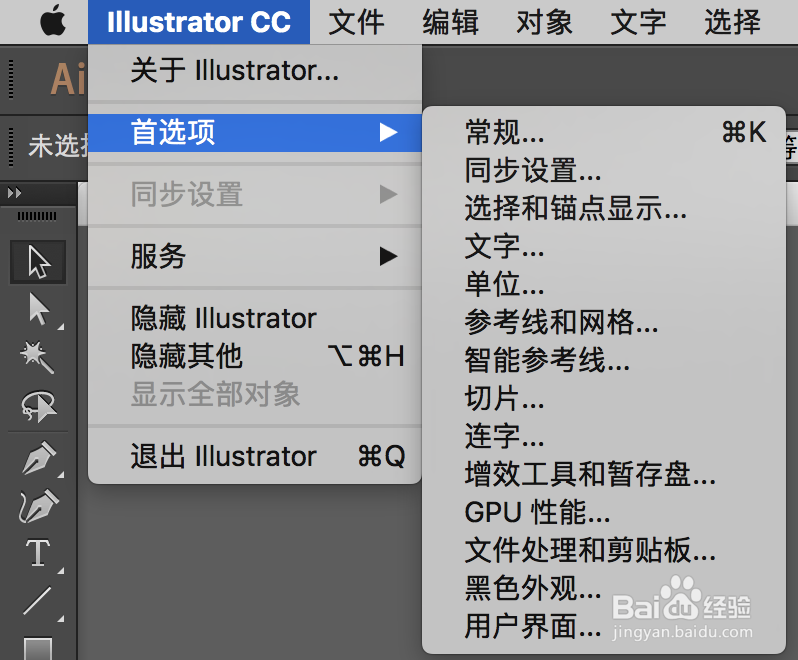Select the Pen tool
This screenshot has width=798, height=660.
click(x=39, y=457)
